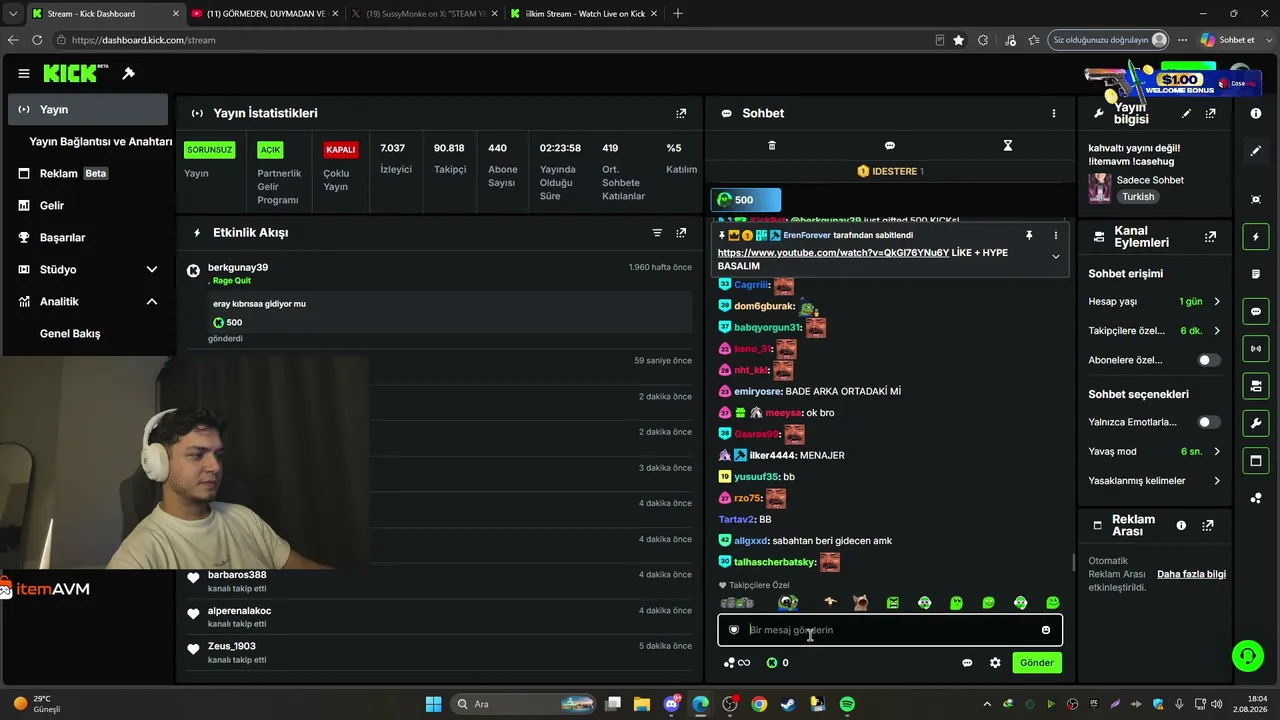Viewport: 1280px width, 720px height.
Task: Pop out the Kanal Eylemleri panel
Action: 1210,237
